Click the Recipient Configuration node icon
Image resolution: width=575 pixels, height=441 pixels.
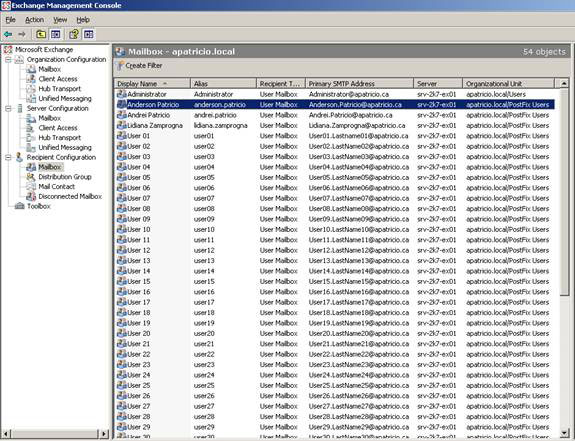click(19, 157)
